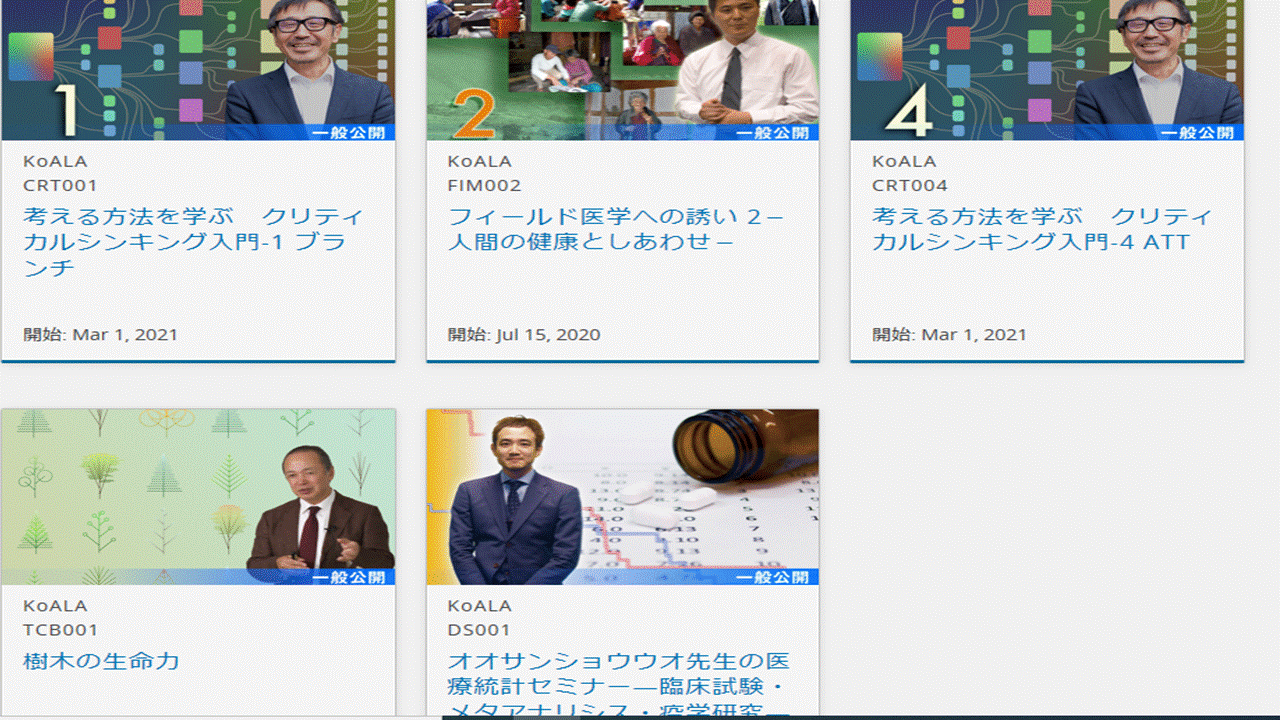
Task: Click the DS001 course code label
Action: click(479, 630)
